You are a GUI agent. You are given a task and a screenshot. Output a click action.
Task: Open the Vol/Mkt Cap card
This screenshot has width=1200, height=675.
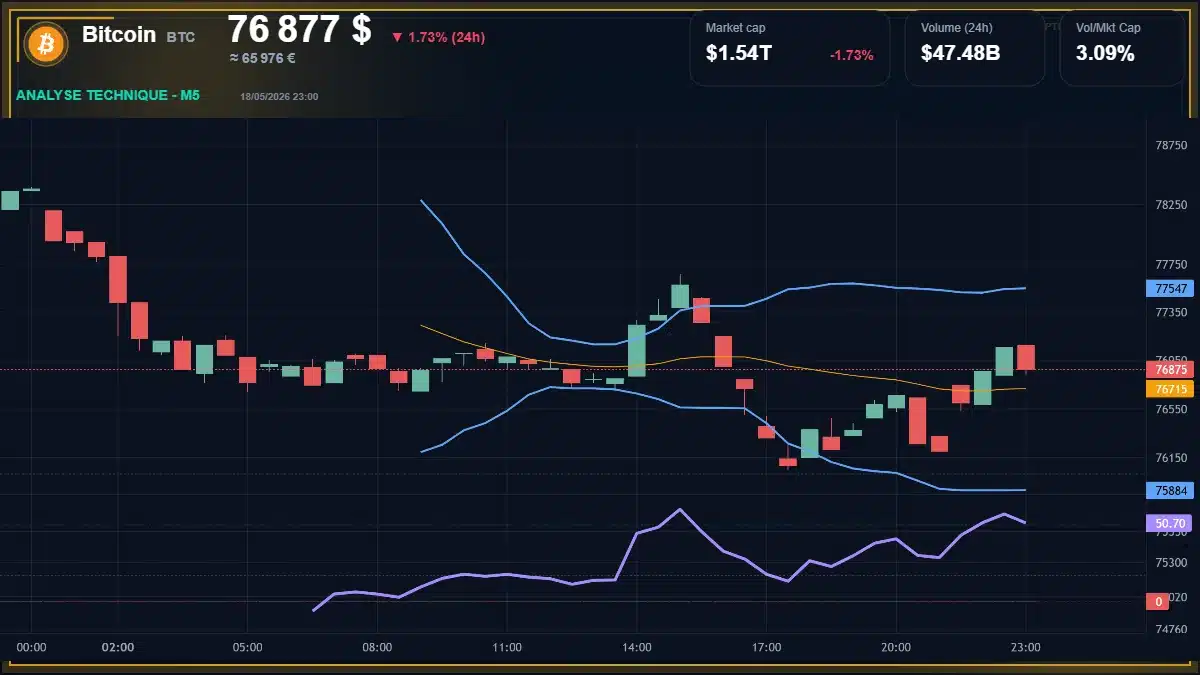(1122, 48)
